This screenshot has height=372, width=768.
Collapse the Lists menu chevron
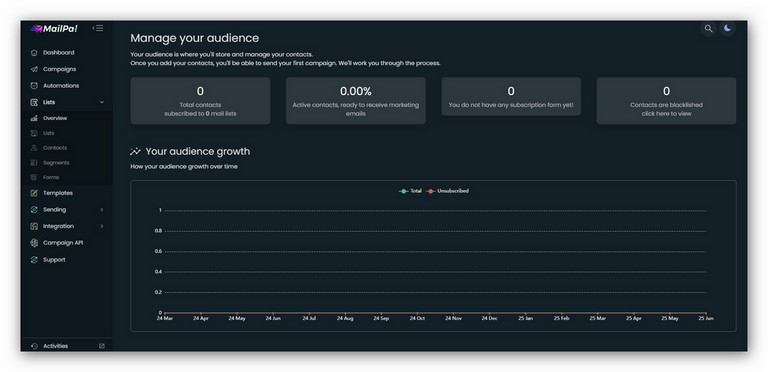[x=102, y=102]
